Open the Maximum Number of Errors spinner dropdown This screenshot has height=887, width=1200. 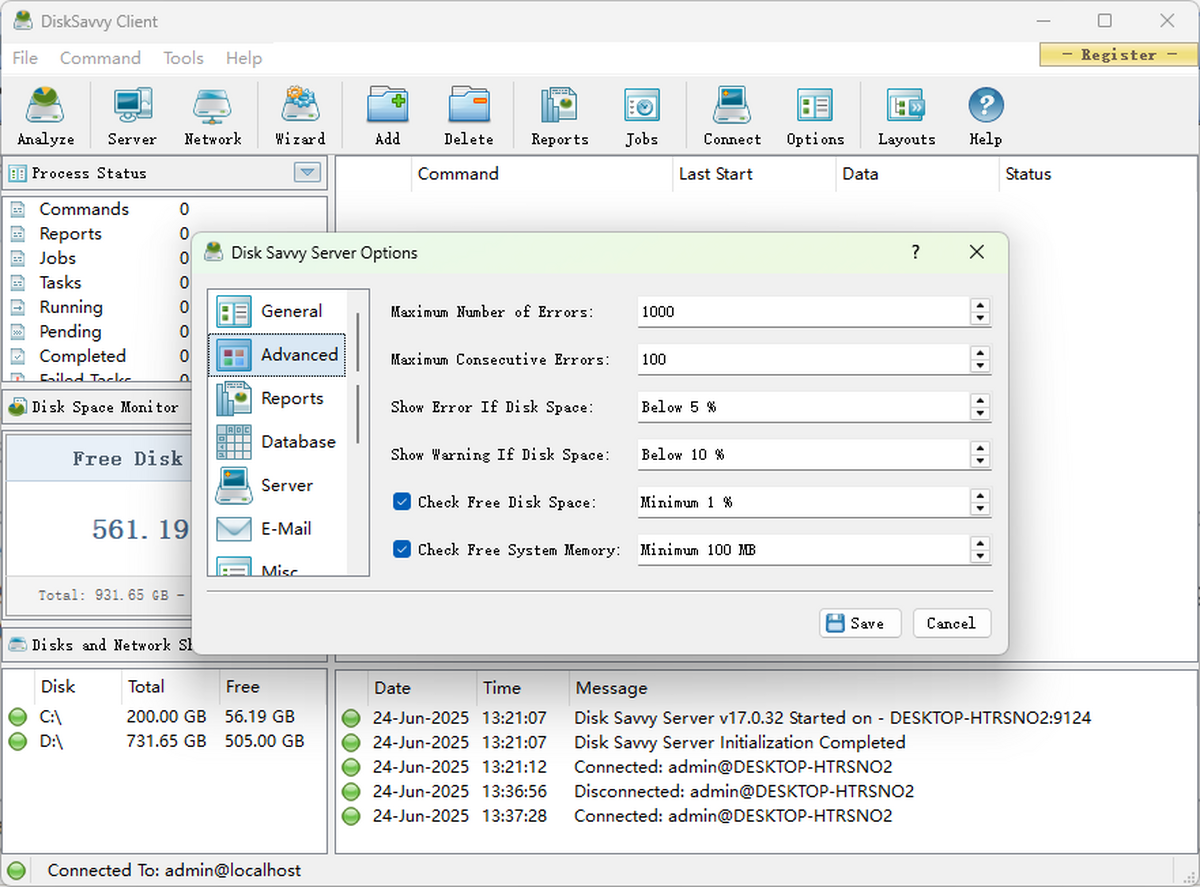[x=978, y=311]
